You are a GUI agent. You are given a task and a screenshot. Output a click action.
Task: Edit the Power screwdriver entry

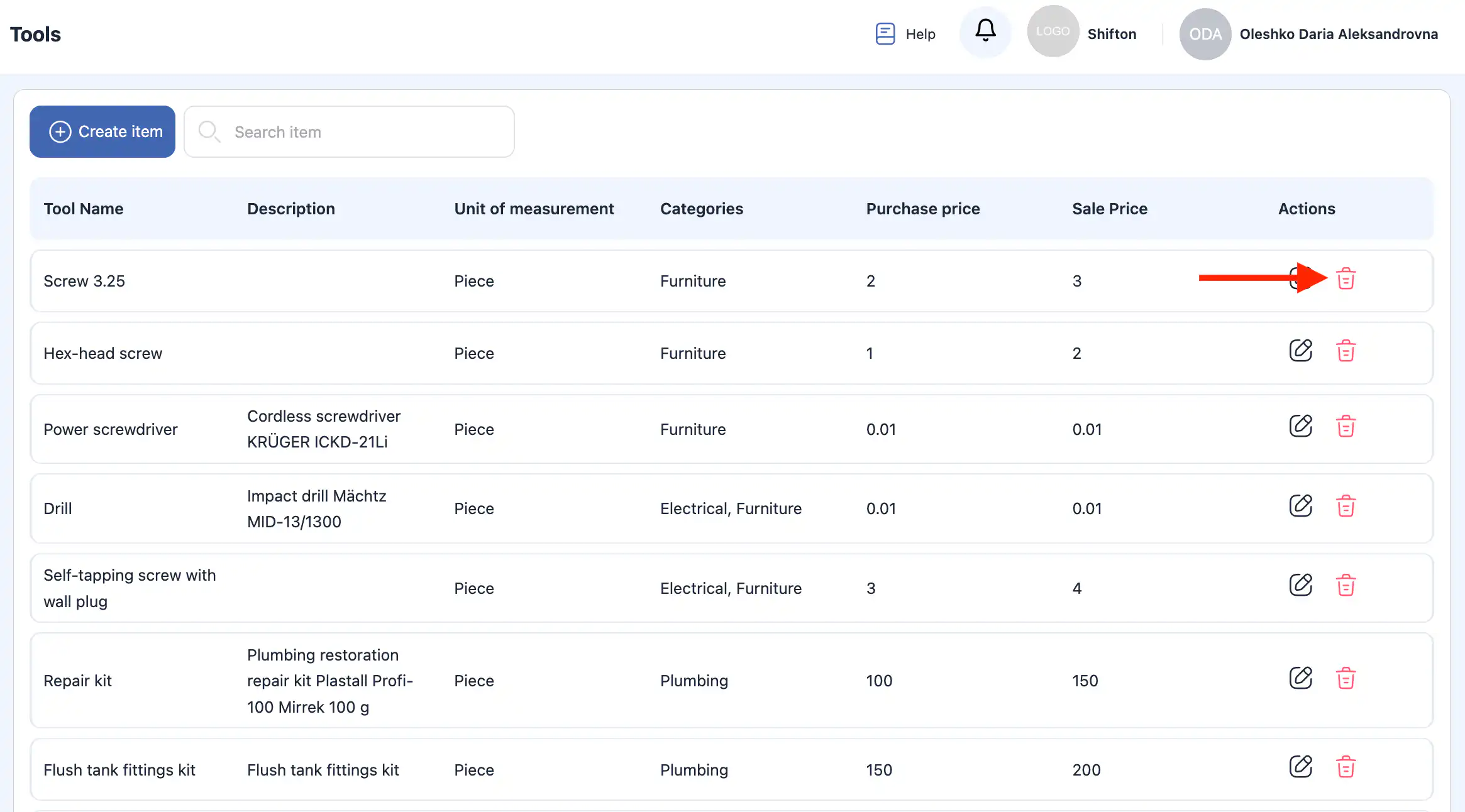tap(1300, 426)
